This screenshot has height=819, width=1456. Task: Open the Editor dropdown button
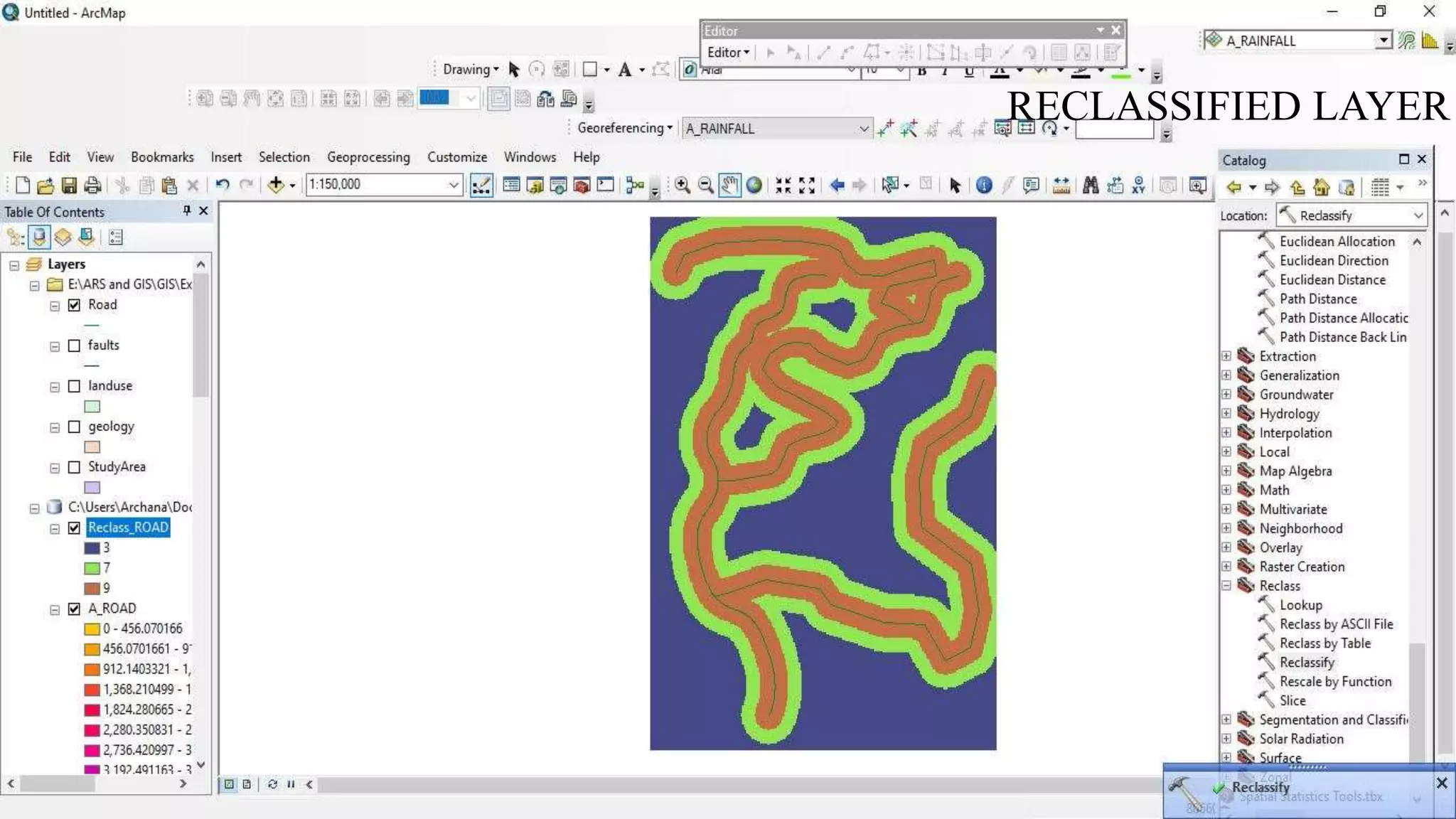click(728, 53)
